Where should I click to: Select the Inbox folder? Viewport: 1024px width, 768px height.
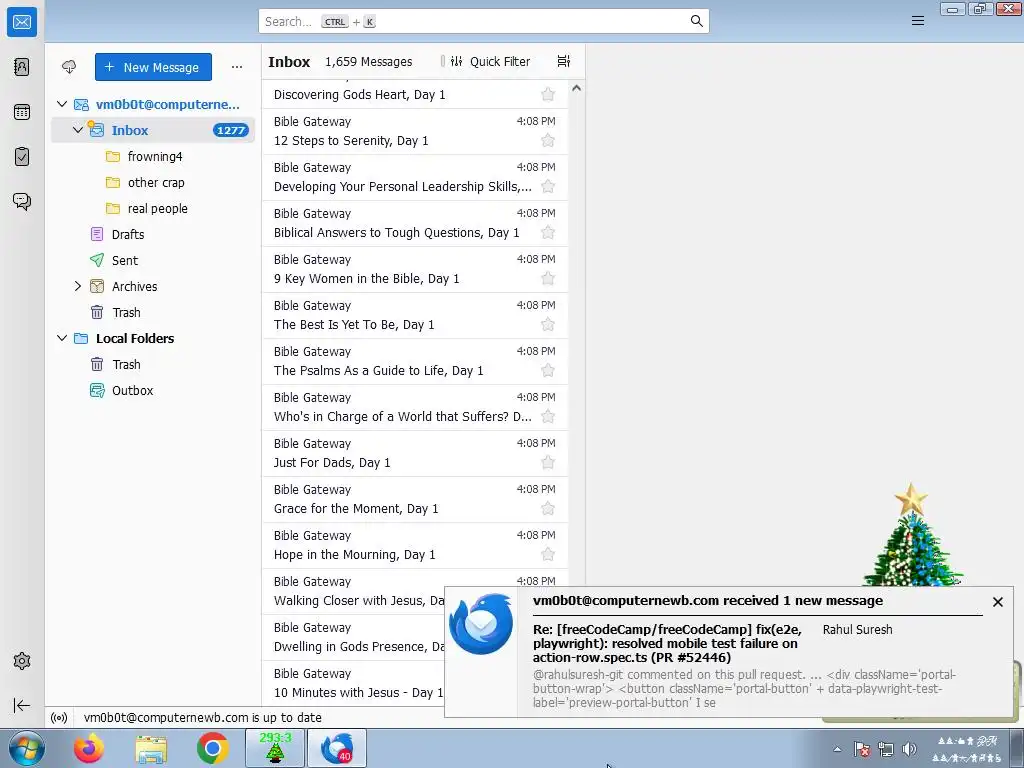(153, 130)
